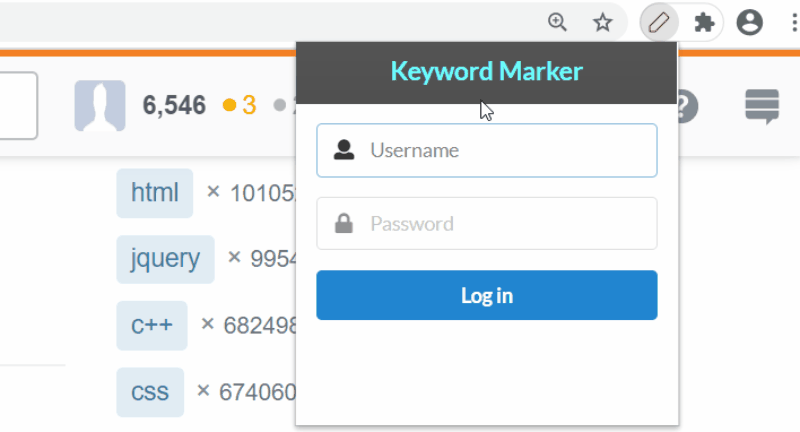The height and width of the screenshot is (432, 800).
Task: Click the search box at left edge
Action: (x=18, y=106)
